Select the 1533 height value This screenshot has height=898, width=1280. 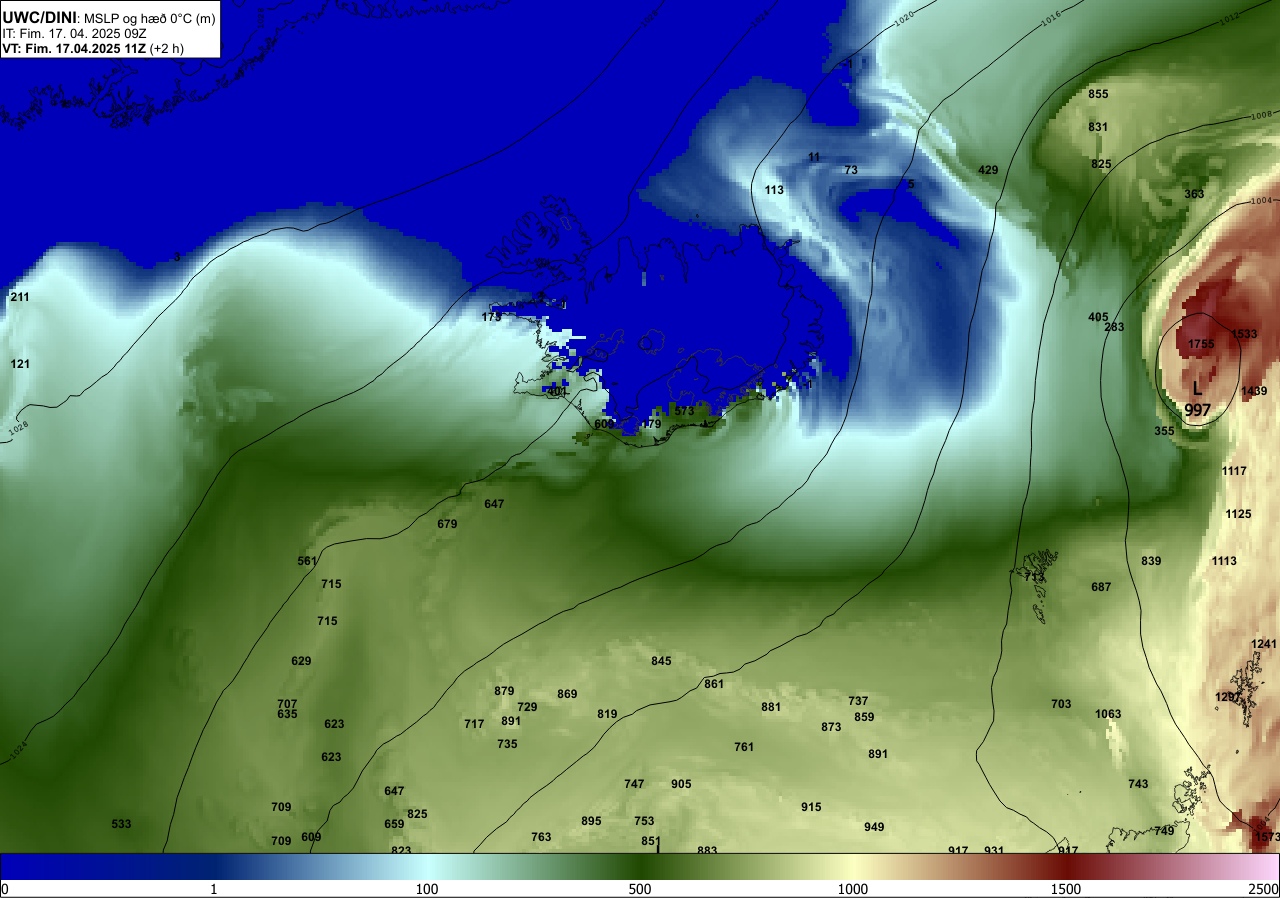[1244, 334]
